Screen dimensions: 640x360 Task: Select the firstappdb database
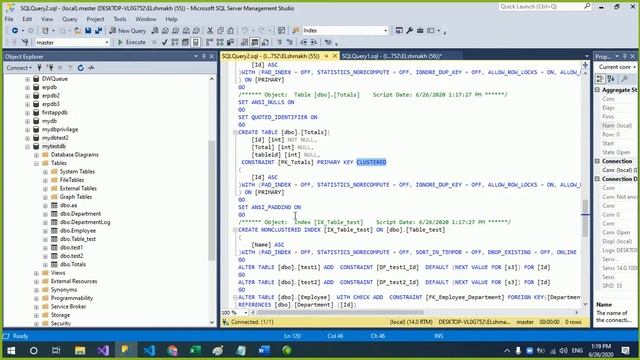click(x=55, y=113)
